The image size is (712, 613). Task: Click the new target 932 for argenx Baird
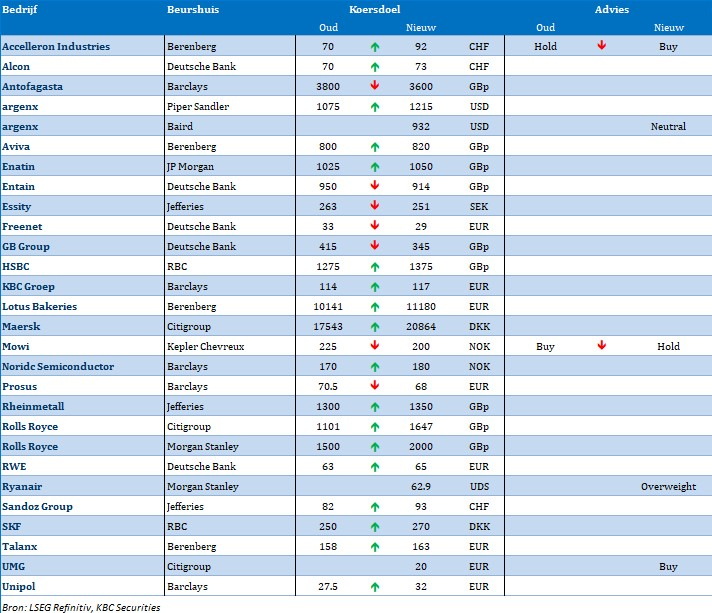click(421, 127)
